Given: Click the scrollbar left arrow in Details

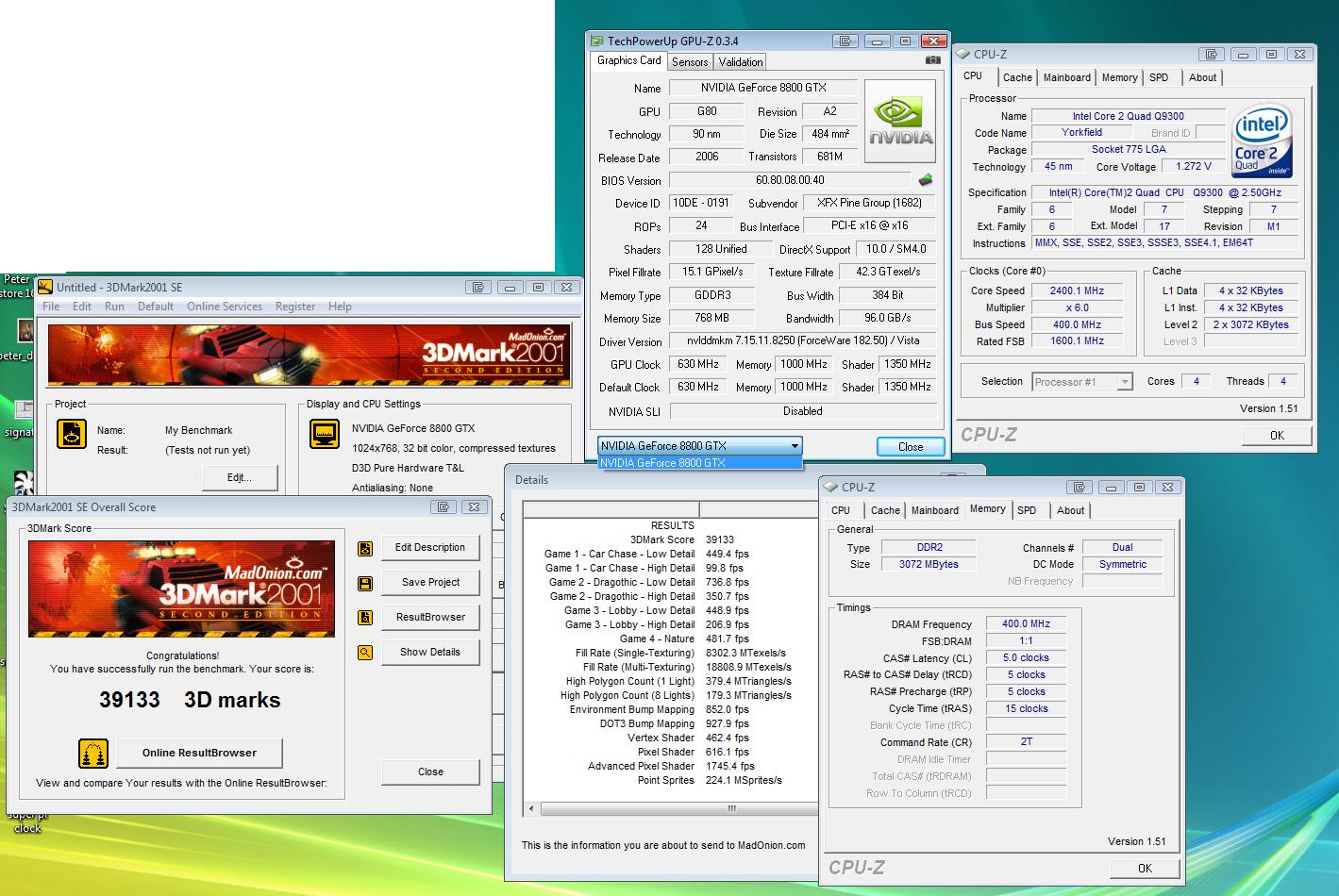Looking at the screenshot, I should pos(531,809).
